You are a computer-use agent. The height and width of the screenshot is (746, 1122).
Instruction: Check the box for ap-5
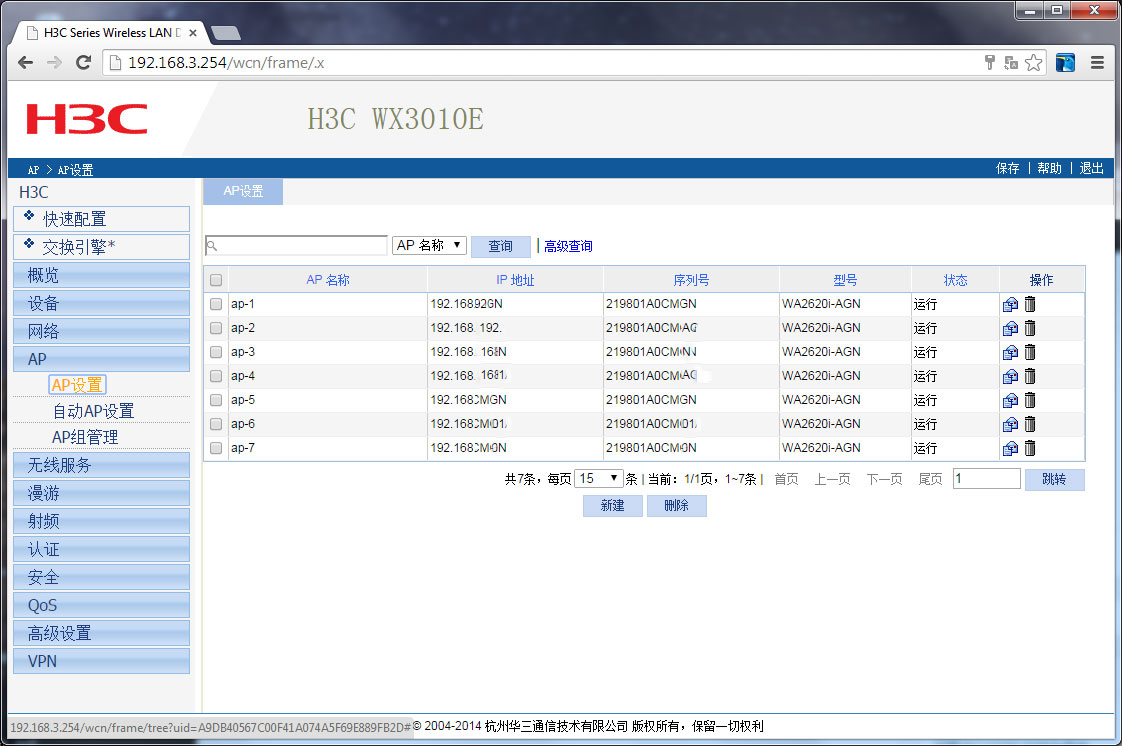(216, 400)
